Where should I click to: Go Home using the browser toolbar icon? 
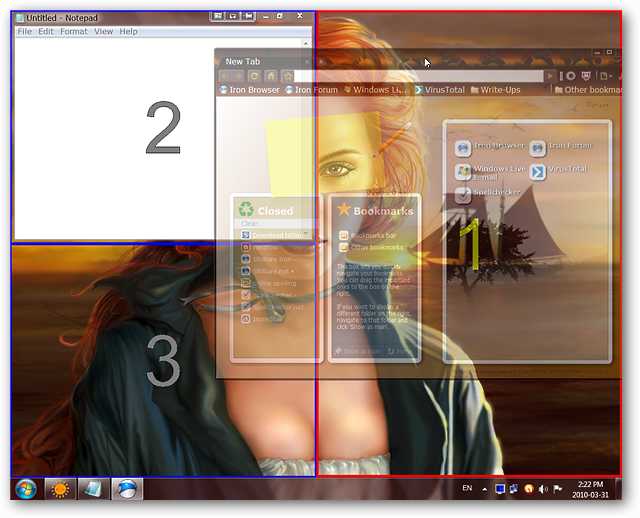(270, 76)
